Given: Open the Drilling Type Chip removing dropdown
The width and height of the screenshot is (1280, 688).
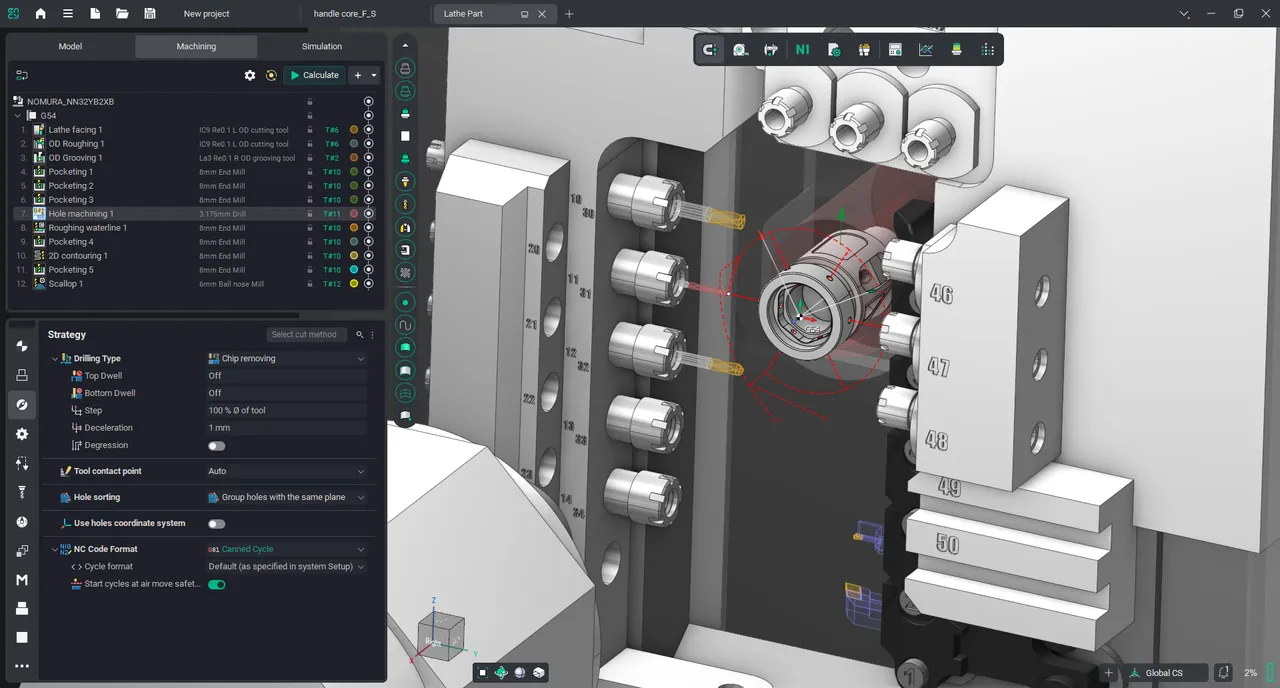Looking at the screenshot, I should pyautogui.click(x=286, y=358).
